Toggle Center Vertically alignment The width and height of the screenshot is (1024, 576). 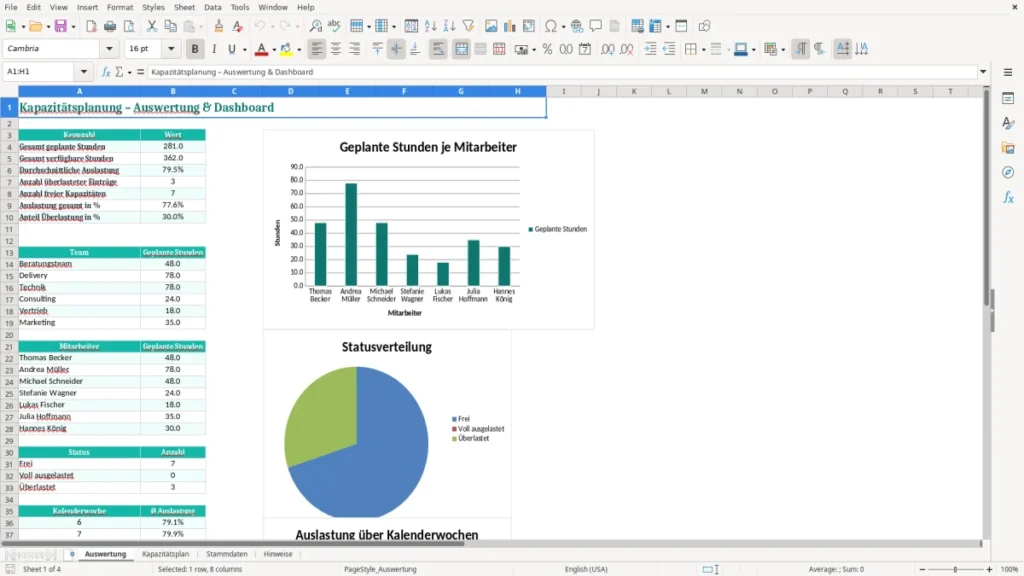point(396,49)
